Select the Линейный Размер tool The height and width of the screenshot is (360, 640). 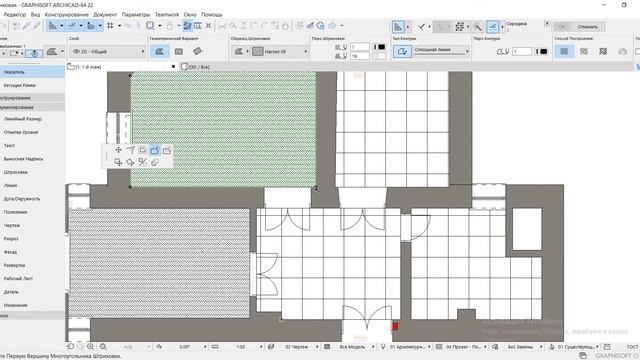pos(32,119)
